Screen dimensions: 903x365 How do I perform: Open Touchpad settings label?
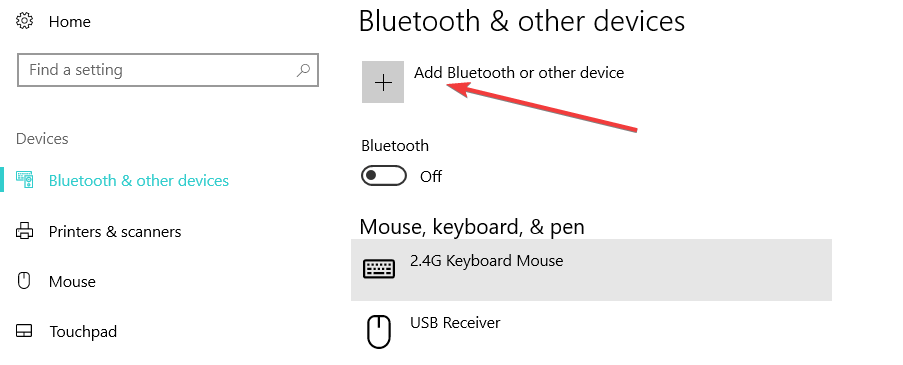click(83, 332)
